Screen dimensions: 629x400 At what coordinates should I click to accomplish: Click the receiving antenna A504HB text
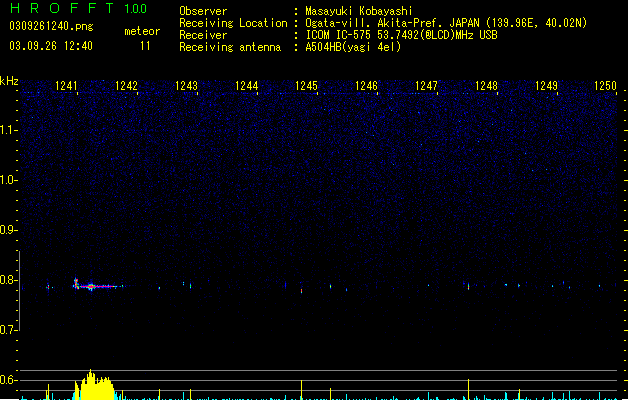(x=353, y=47)
